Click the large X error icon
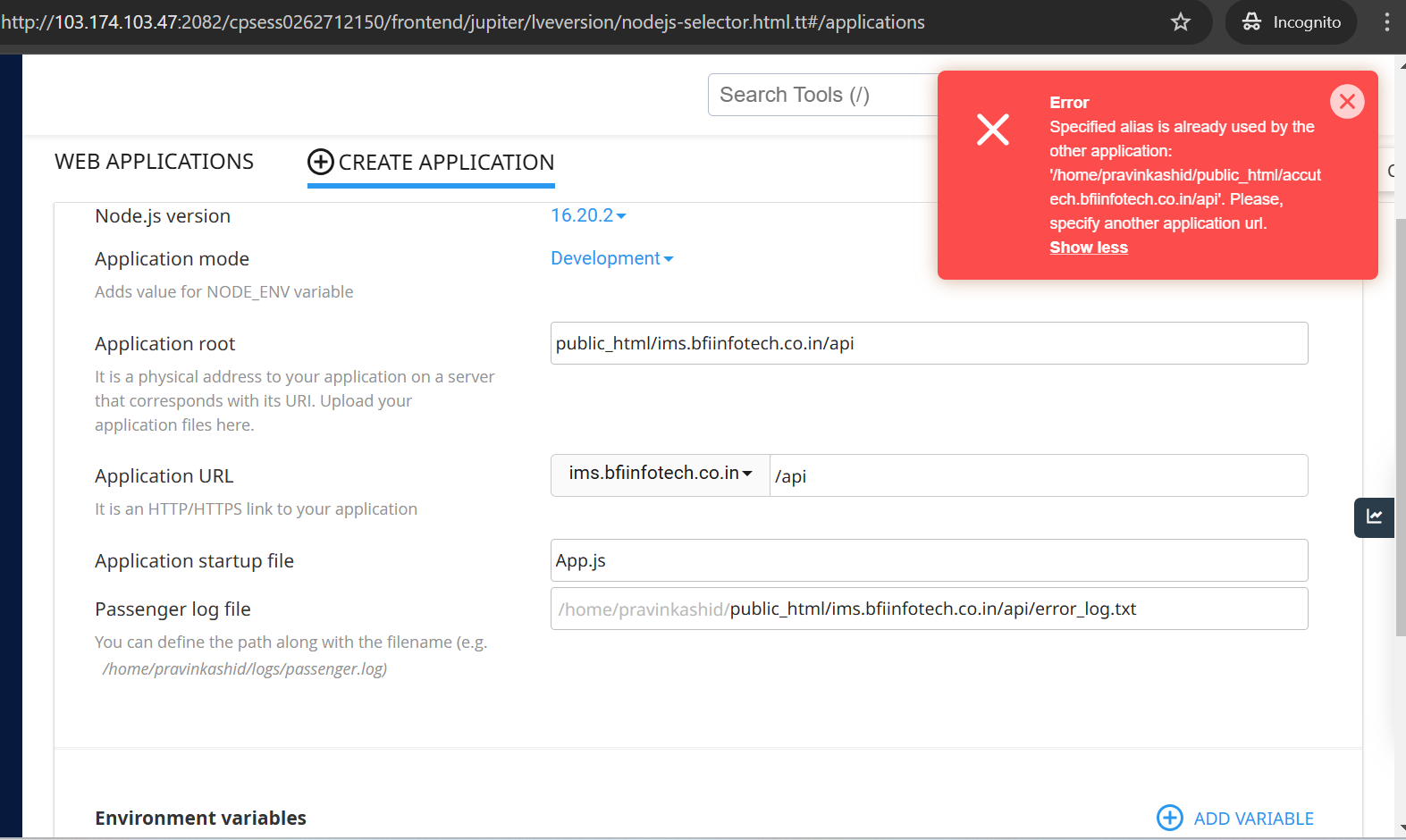 pyautogui.click(x=992, y=130)
